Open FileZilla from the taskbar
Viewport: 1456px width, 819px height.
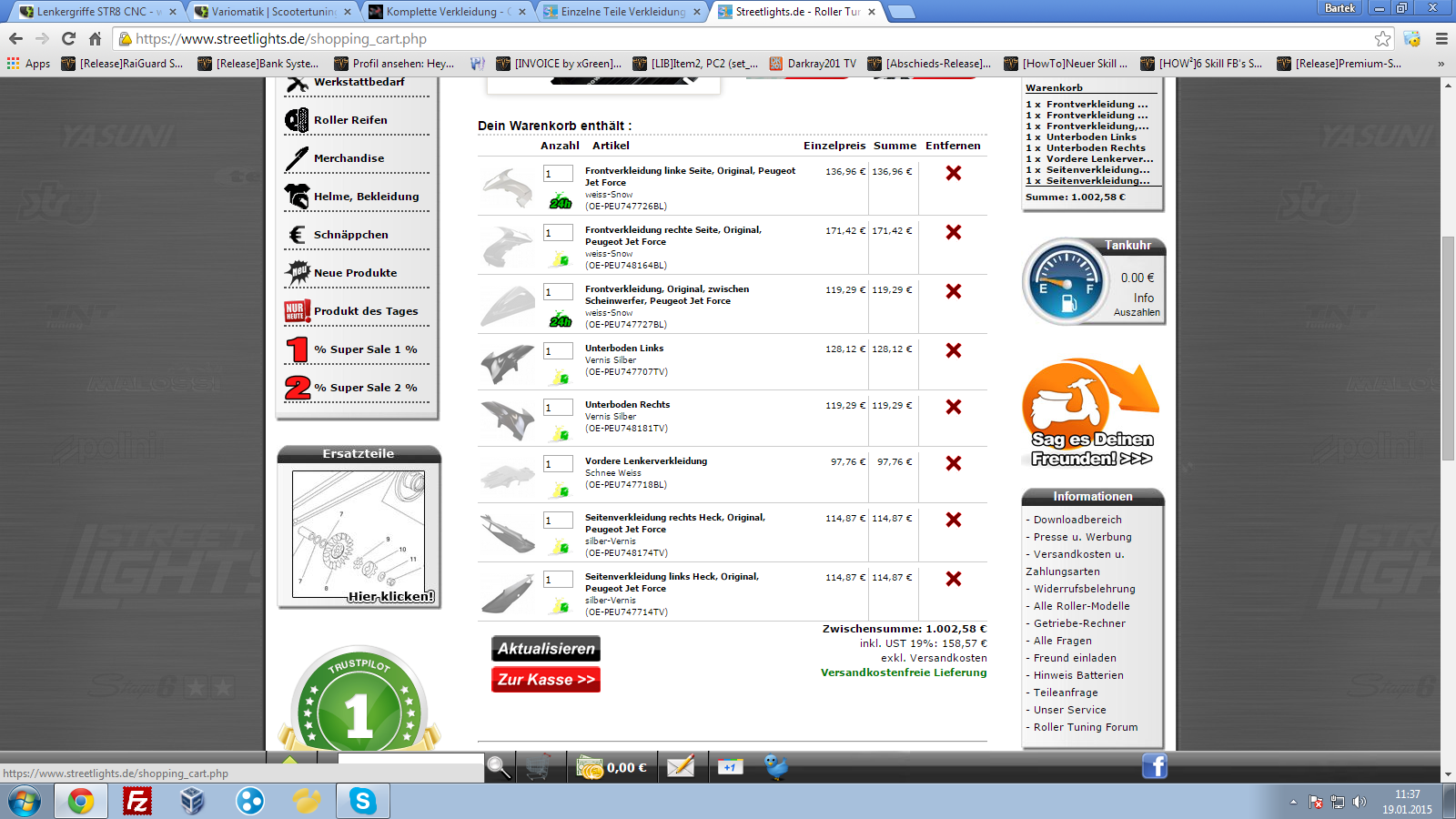point(137,801)
